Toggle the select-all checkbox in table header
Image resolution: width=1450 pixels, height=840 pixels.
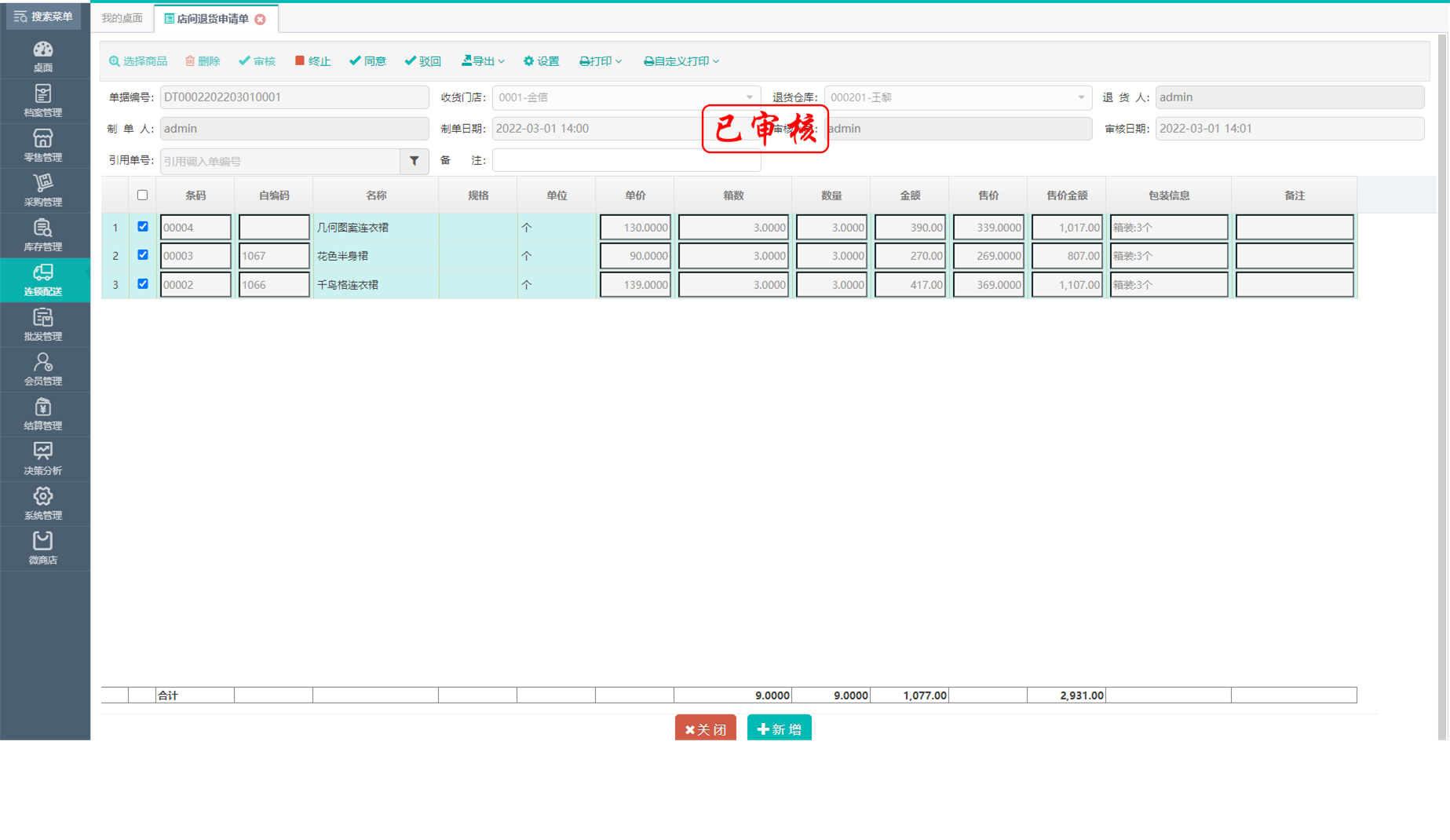click(142, 195)
